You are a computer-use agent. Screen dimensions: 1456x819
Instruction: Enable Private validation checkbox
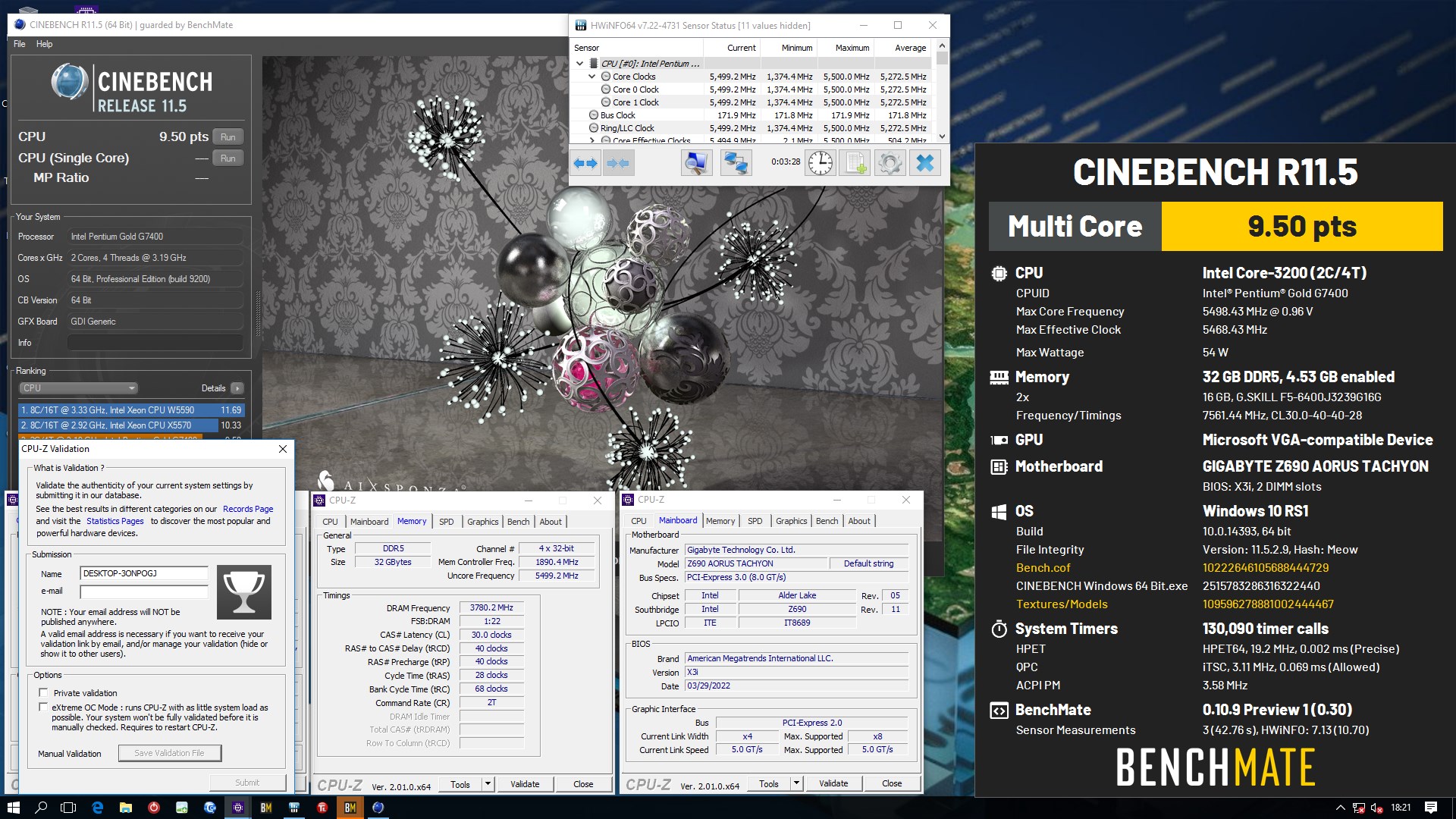pos(43,692)
